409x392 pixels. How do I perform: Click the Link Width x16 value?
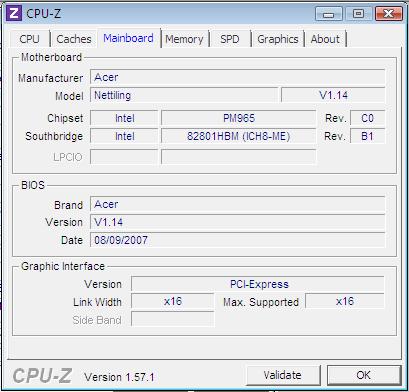tap(173, 302)
